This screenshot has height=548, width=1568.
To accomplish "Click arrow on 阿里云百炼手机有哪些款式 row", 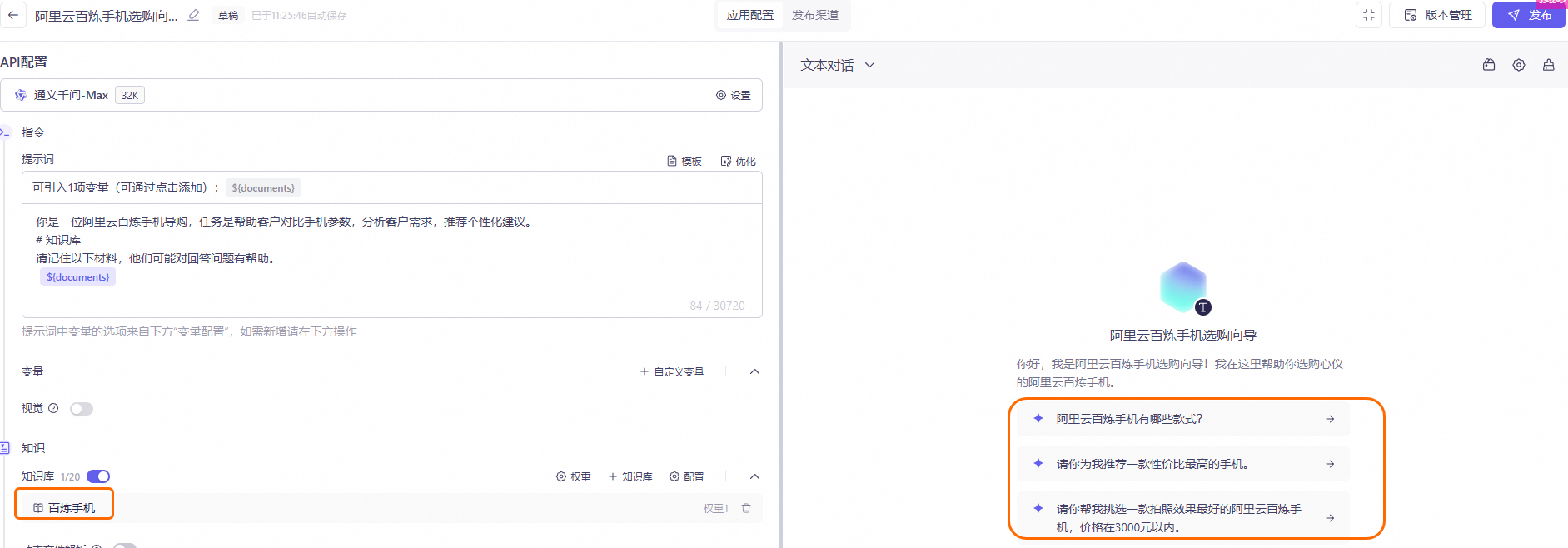I will (x=1330, y=419).
